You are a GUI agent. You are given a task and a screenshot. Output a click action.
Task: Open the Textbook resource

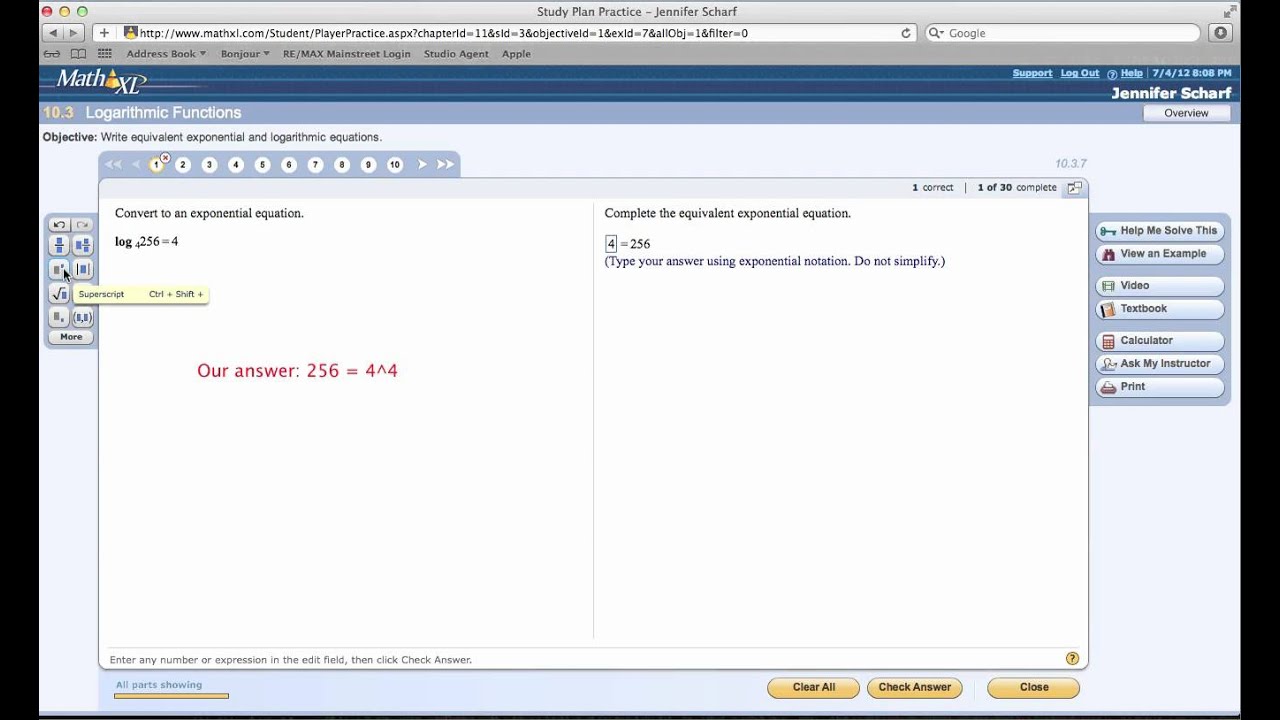pos(1160,309)
